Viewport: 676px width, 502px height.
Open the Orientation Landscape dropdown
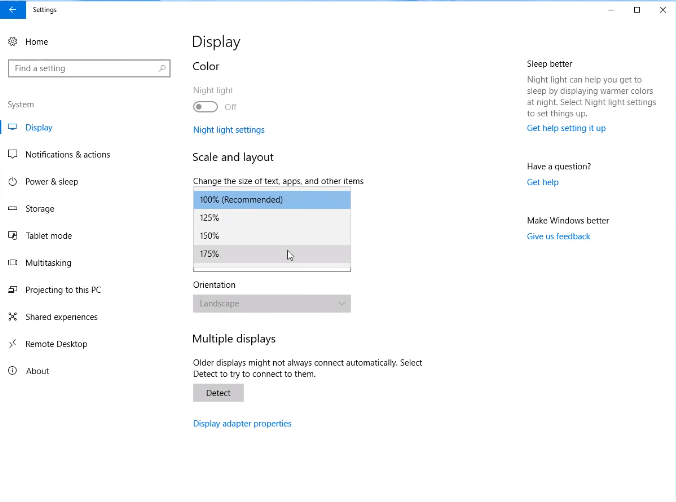click(x=271, y=304)
